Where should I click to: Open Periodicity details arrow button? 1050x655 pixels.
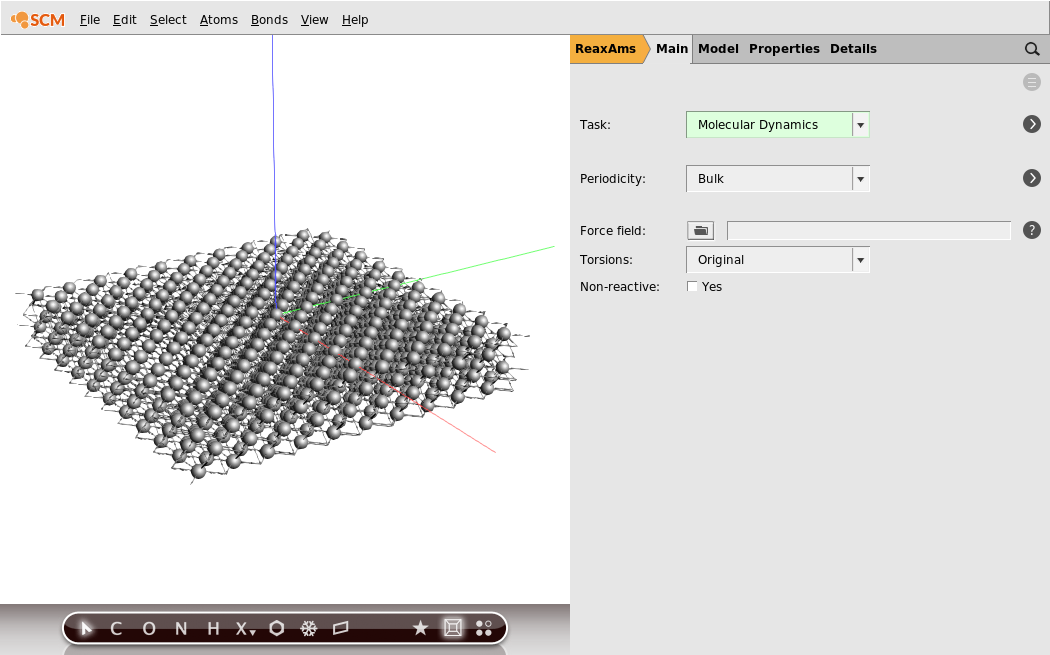click(1032, 178)
